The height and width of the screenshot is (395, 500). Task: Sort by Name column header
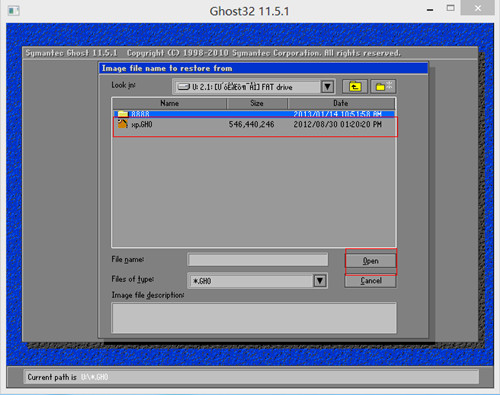coord(169,103)
